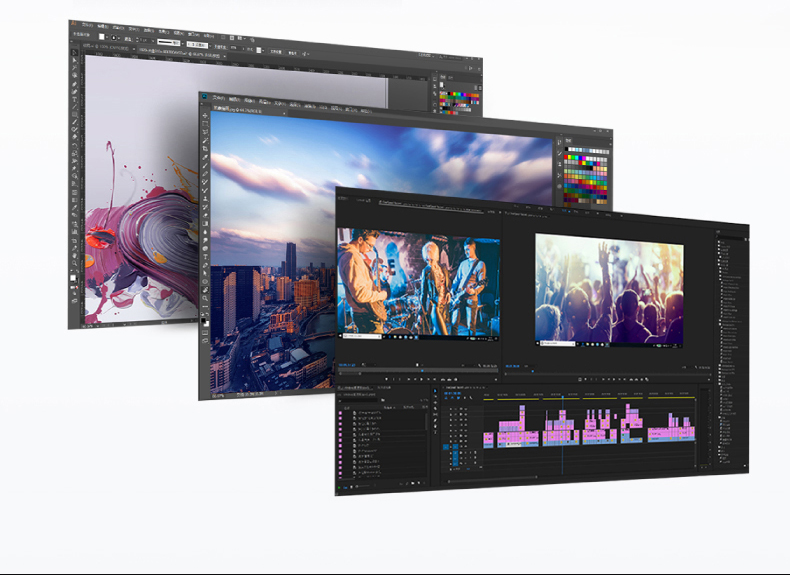Click the blue playhead in Premiere's timeline

563,397
